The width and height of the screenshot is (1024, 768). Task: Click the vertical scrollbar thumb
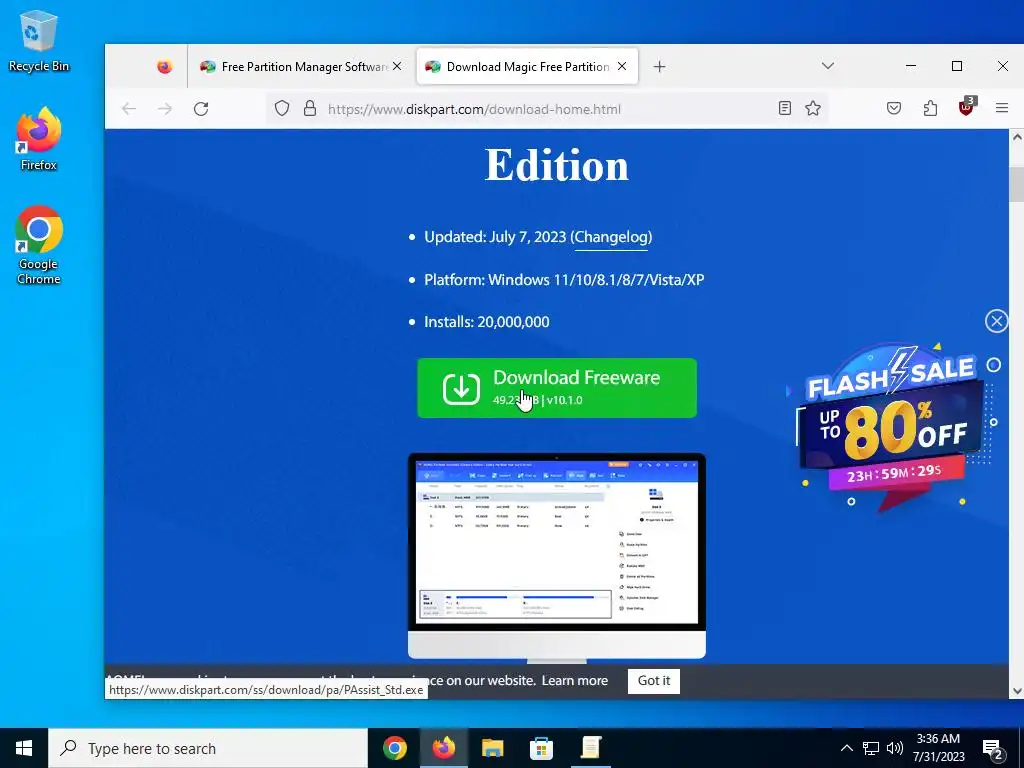pyautogui.click(x=1016, y=185)
